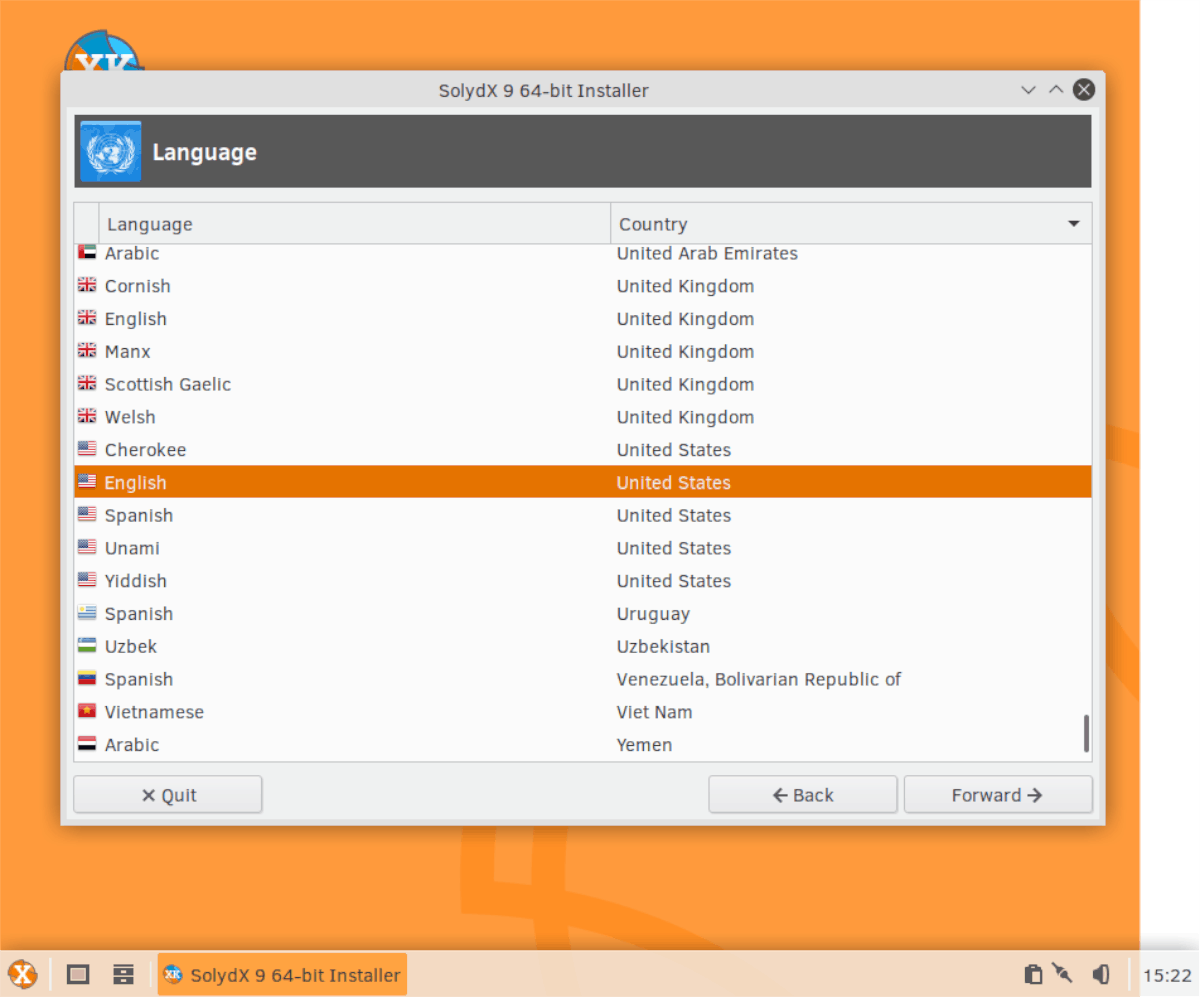Shade the installer window with the down chevron
The width and height of the screenshot is (1200, 997).
[x=1028, y=90]
